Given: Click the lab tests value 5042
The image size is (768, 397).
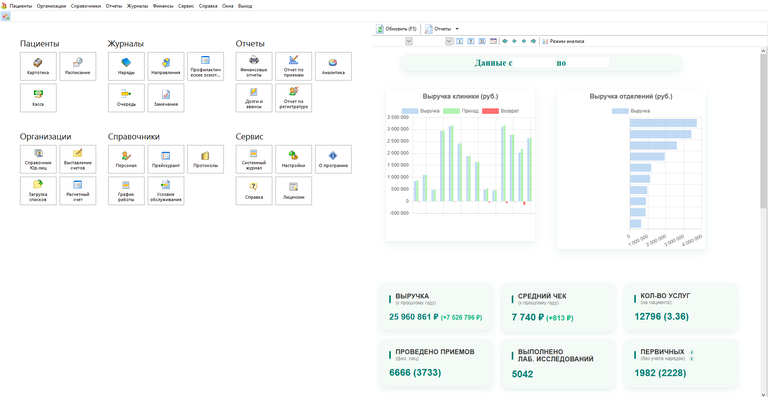Looking at the screenshot, I should coord(523,374).
